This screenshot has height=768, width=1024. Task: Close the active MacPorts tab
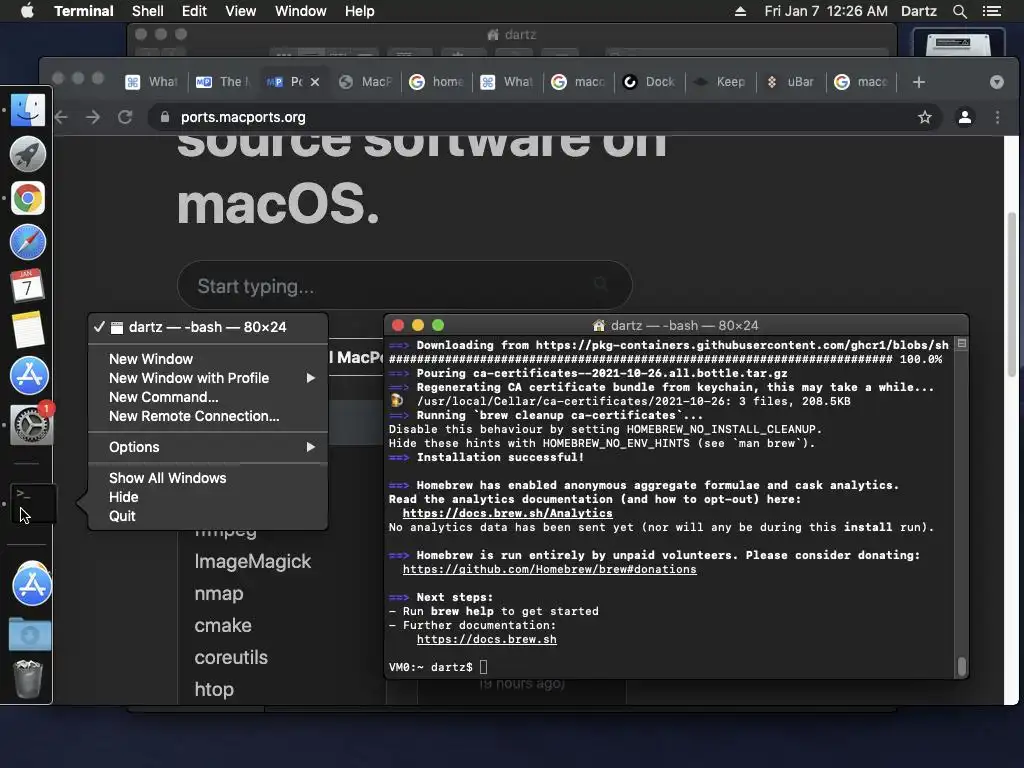click(x=315, y=82)
